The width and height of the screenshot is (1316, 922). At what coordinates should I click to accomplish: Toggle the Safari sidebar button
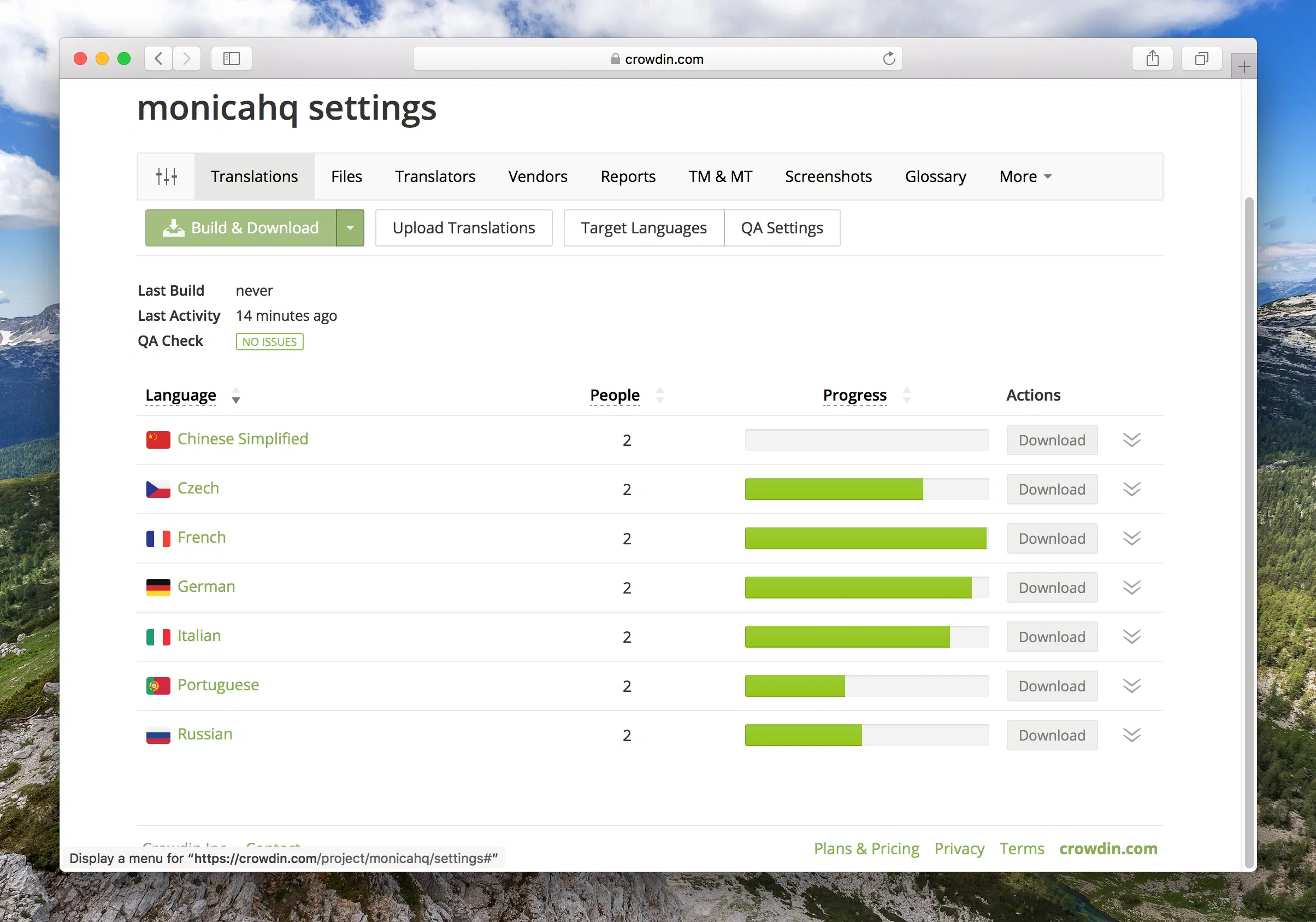pyautogui.click(x=232, y=58)
